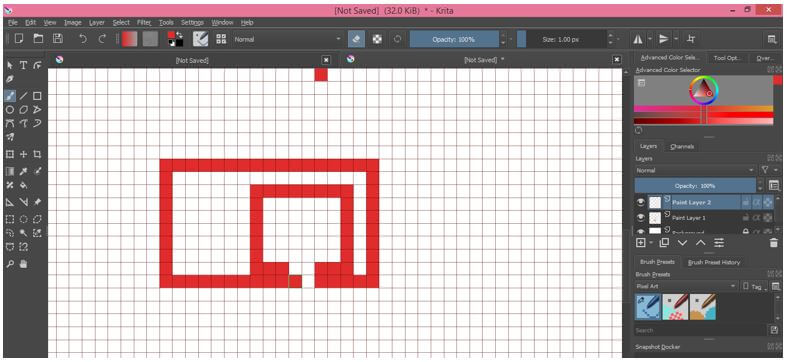
Task: Select the Text tool in toolbox
Action: click(x=23, y=65)
